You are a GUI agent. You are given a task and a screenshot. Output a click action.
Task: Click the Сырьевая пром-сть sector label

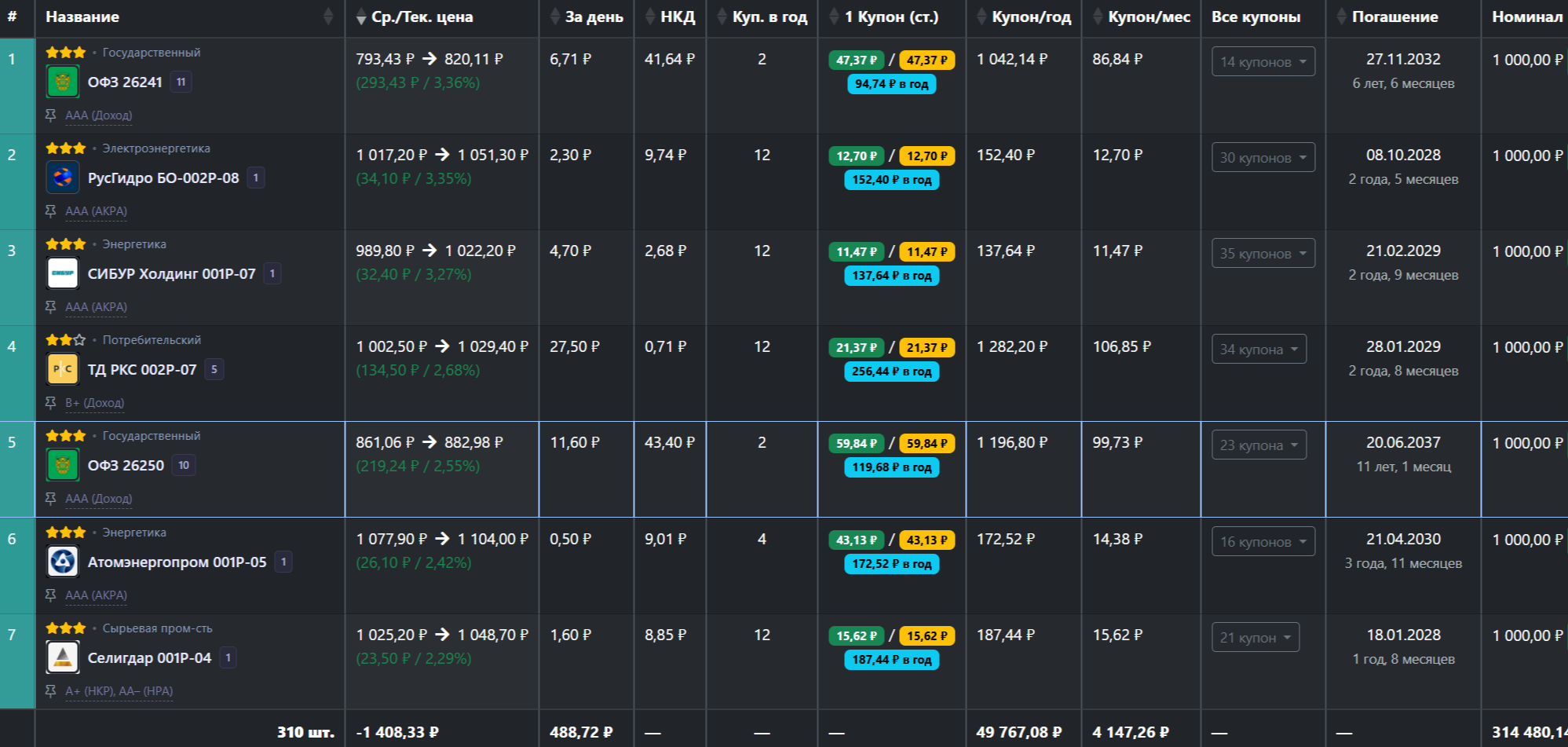[157, 628]
